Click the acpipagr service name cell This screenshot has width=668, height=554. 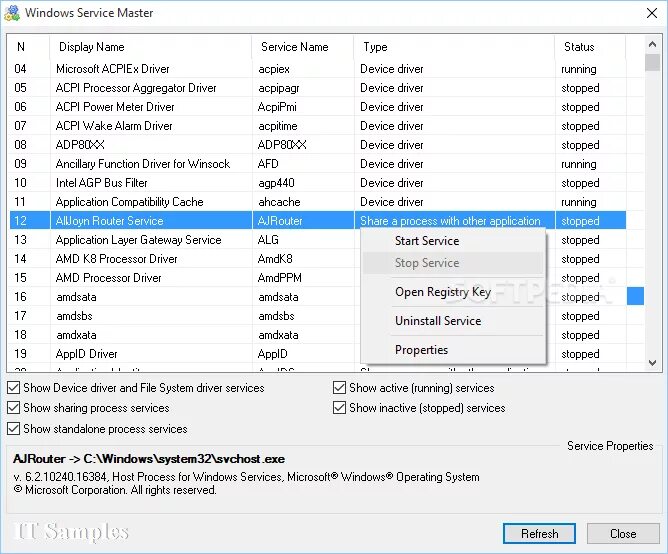click(x=303, y=88)
